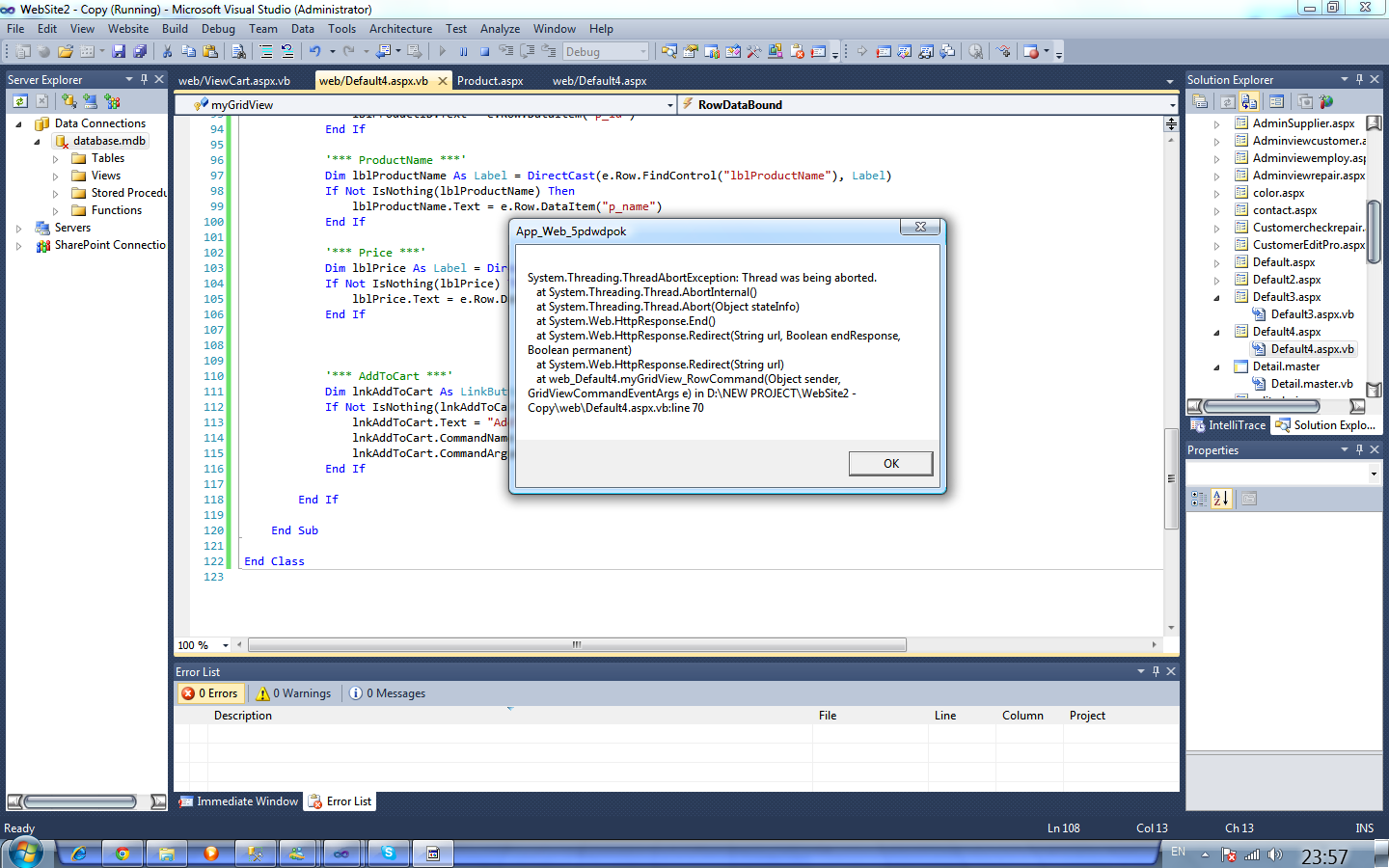
Task: Click the Save icon in the toolbar
Action: (119, 52)
